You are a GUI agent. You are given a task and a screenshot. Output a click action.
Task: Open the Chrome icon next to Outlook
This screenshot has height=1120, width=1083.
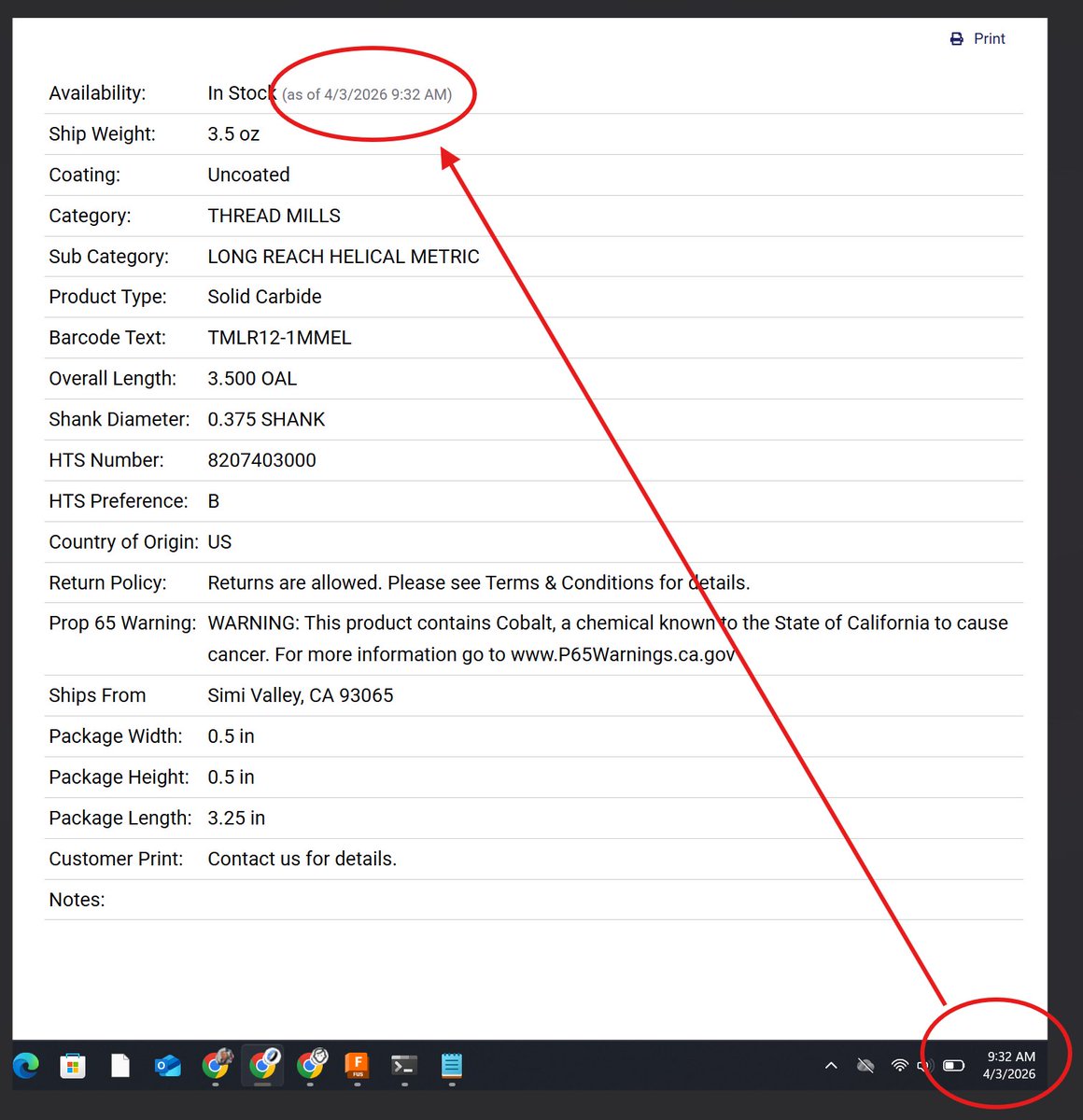(217, 1064)
